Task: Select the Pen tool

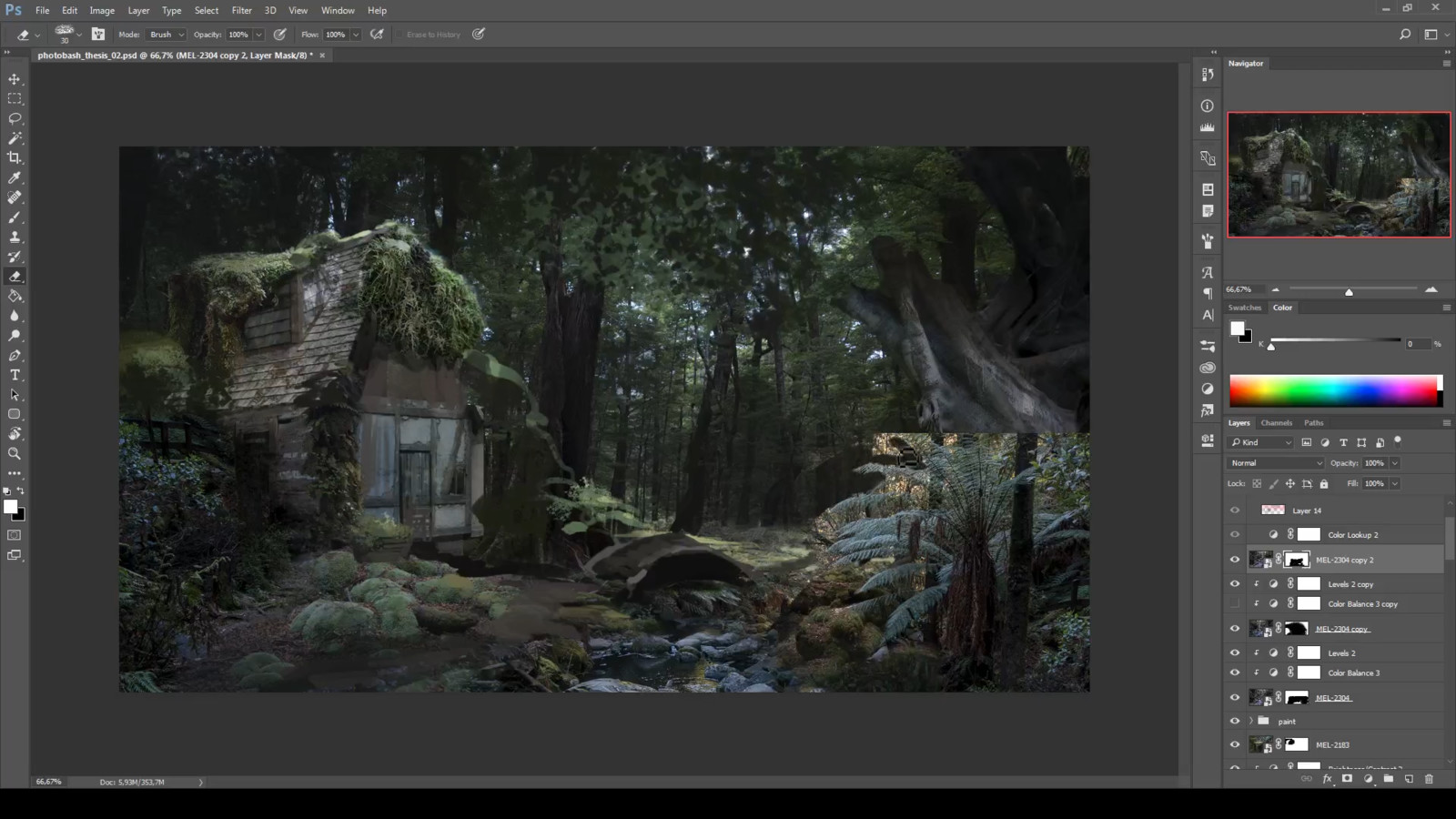Action: coord(15,356)
